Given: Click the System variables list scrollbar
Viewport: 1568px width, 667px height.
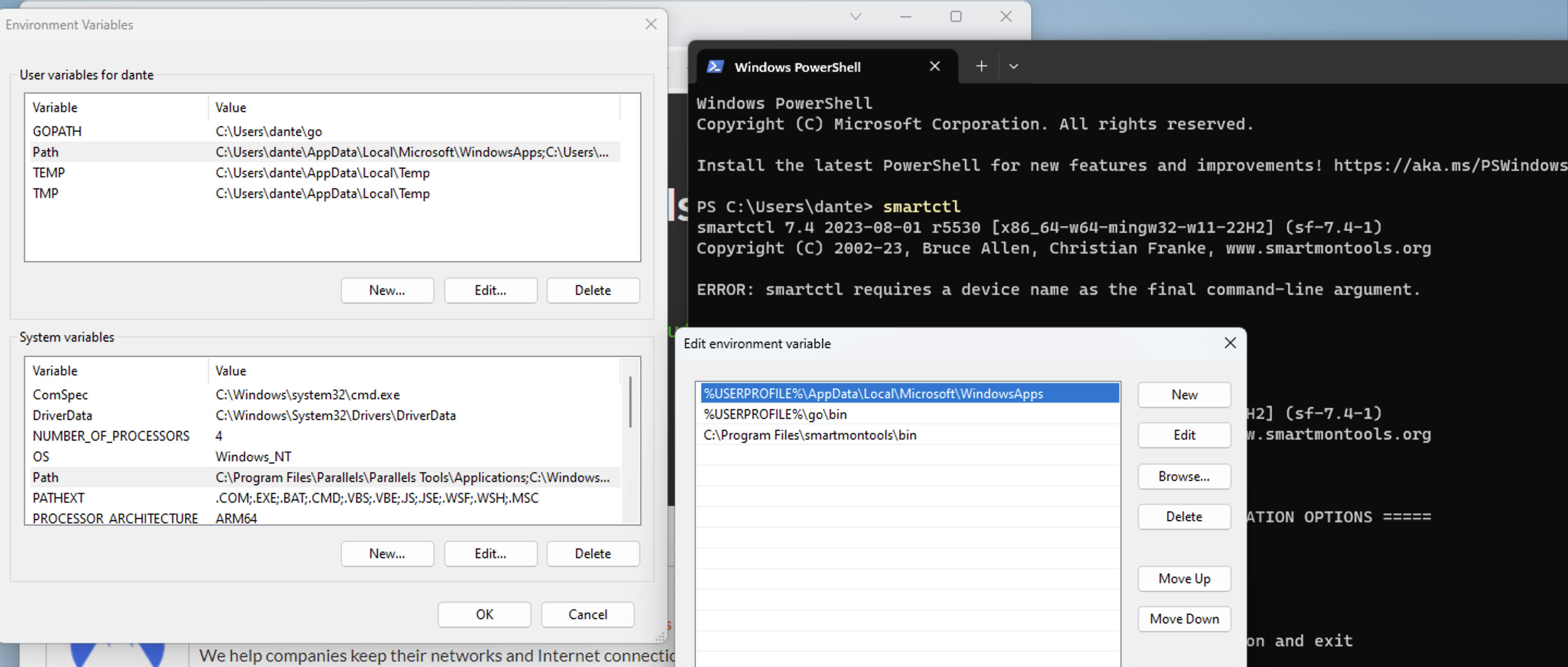Looking at the screenshot, I should 630,402.
